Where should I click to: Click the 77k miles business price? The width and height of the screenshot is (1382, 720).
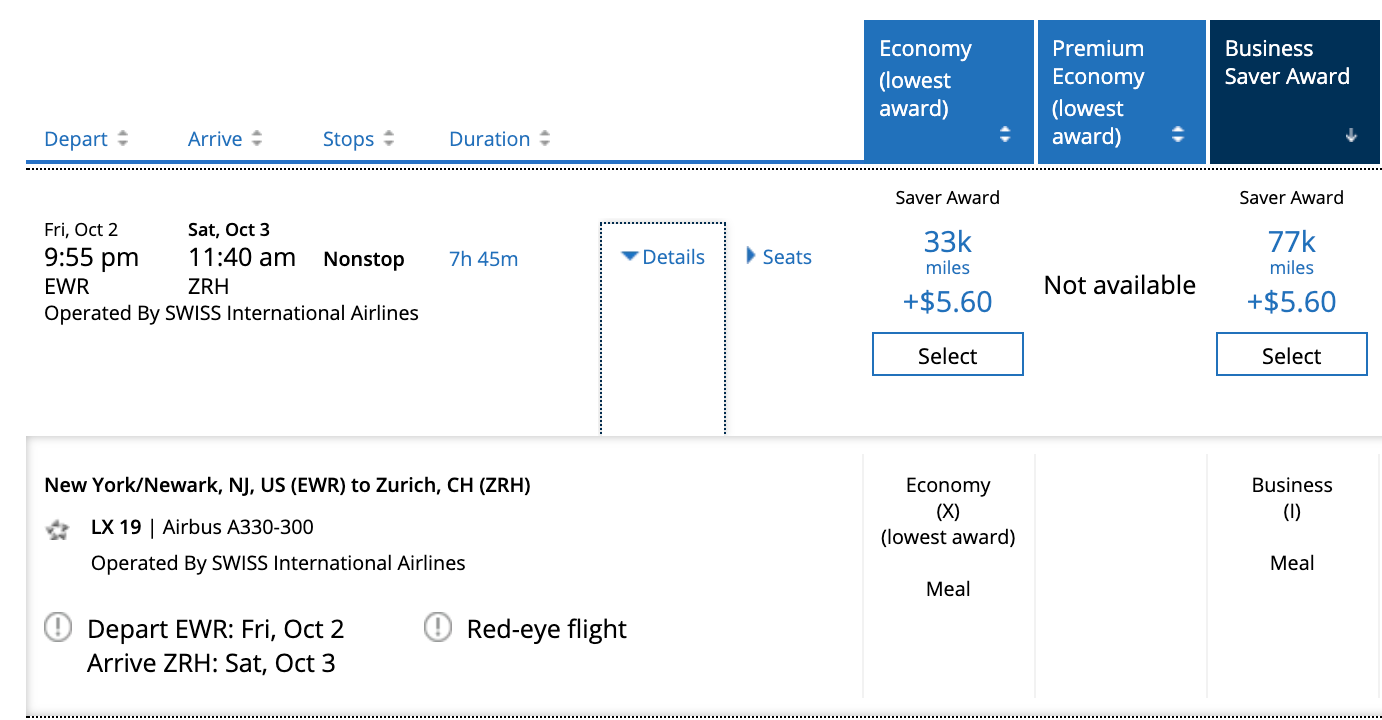click(1291, 242)
